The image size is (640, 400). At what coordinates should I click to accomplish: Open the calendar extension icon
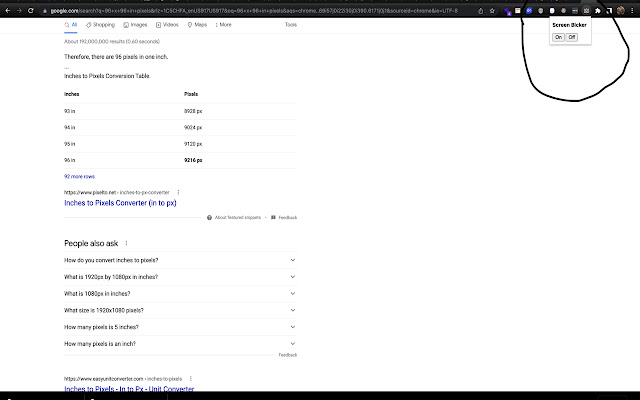[x=518, y=11]
